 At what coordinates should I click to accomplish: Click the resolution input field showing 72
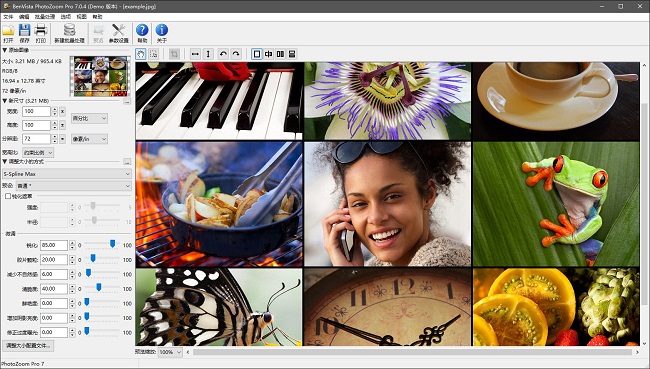[x=36, y=139]
